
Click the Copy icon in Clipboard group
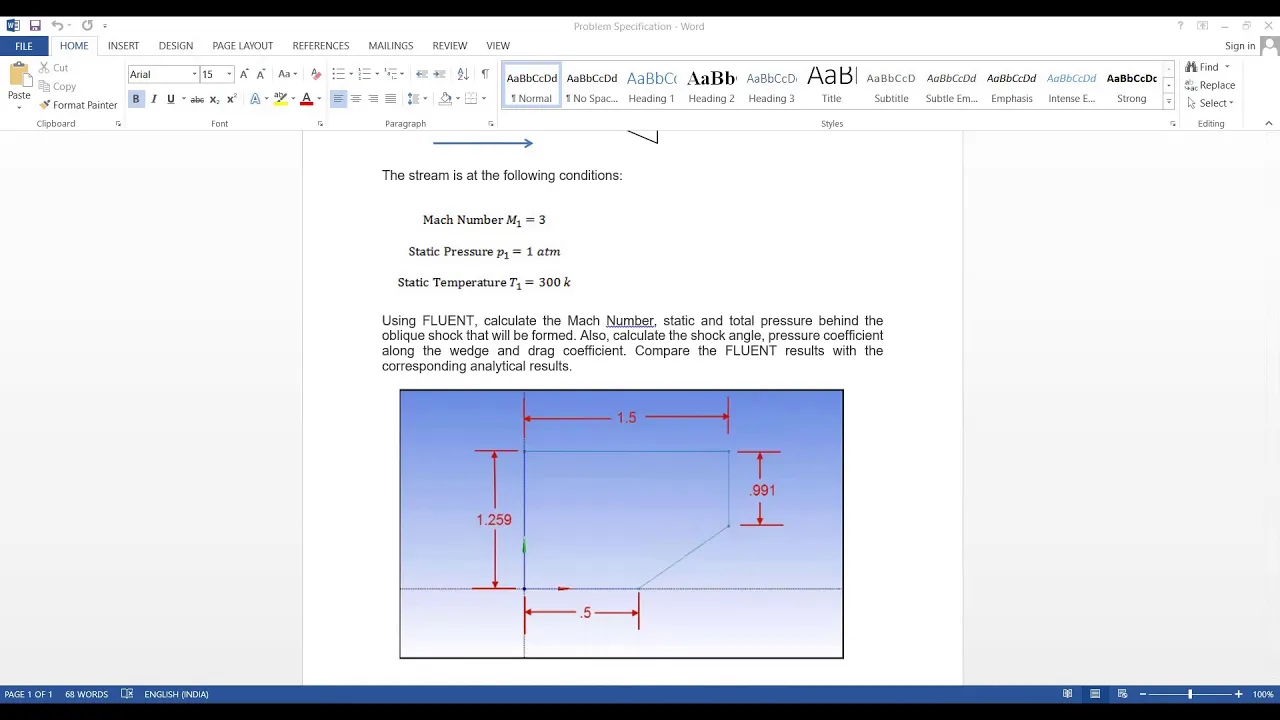click(44, 86)
